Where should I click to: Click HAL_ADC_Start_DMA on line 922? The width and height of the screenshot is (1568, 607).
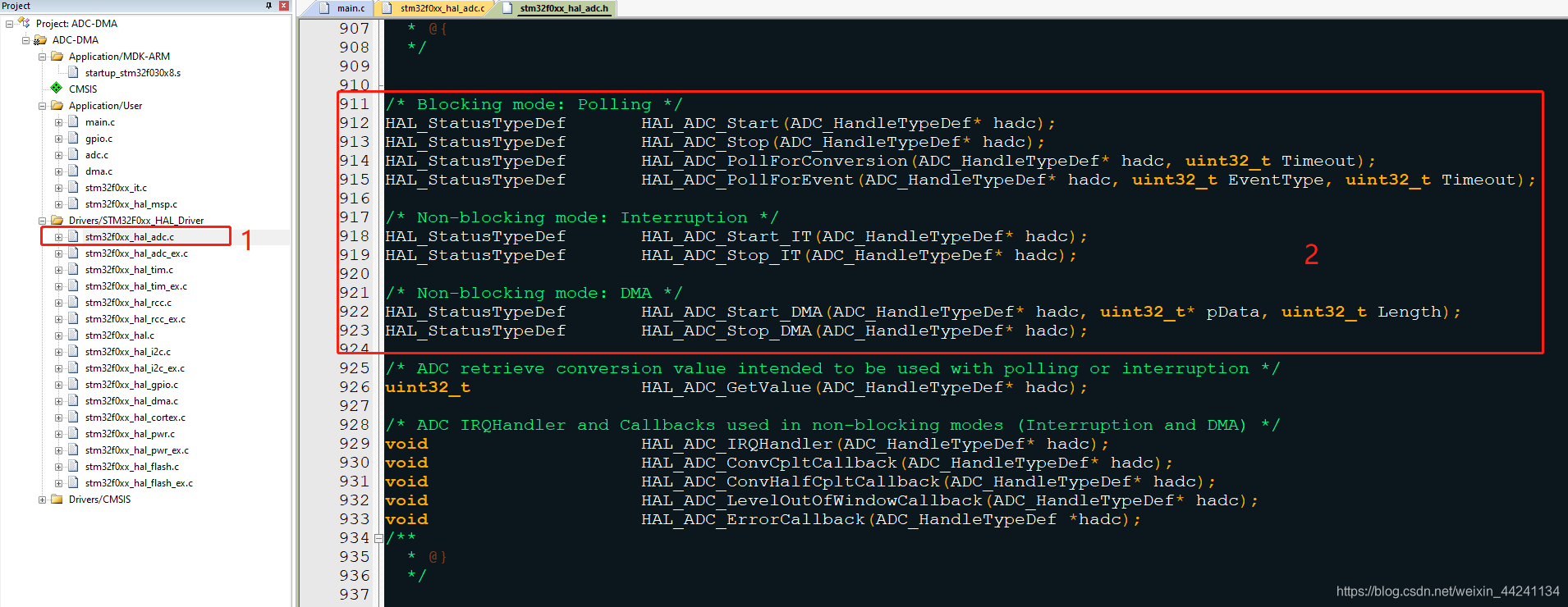click(731, 313)
